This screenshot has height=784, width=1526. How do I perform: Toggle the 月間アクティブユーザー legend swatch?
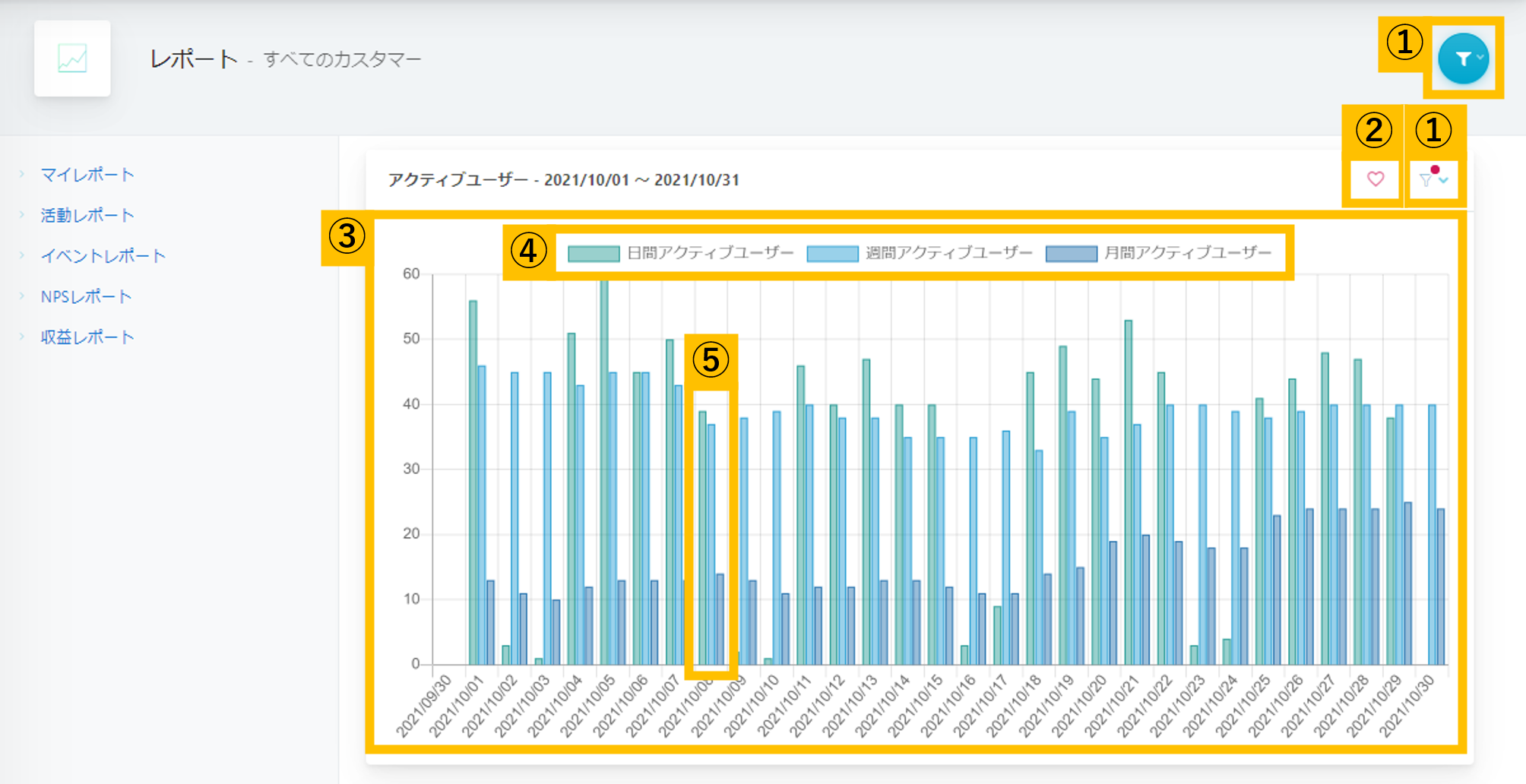tap(1072, 253)
